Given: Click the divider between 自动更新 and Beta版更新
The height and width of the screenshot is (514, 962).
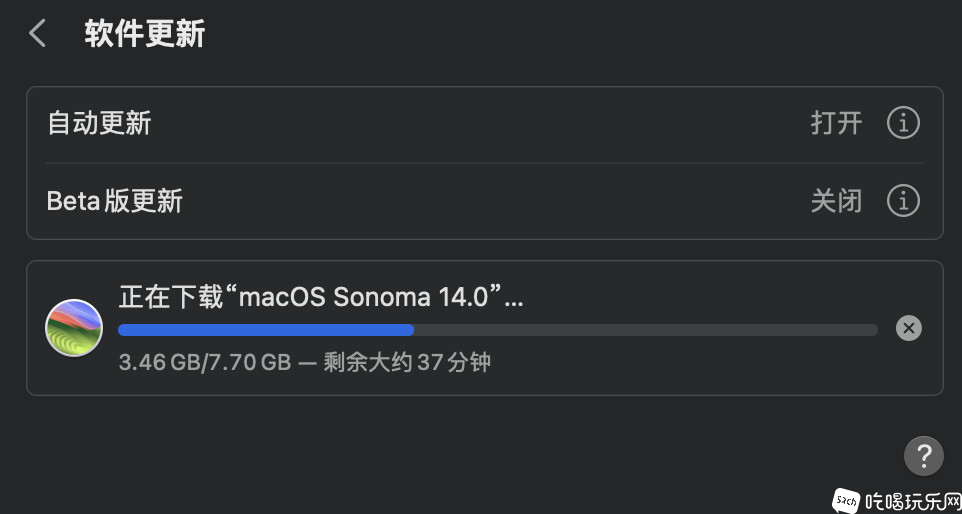Looking at the screenshot, I should pos(485,163).
